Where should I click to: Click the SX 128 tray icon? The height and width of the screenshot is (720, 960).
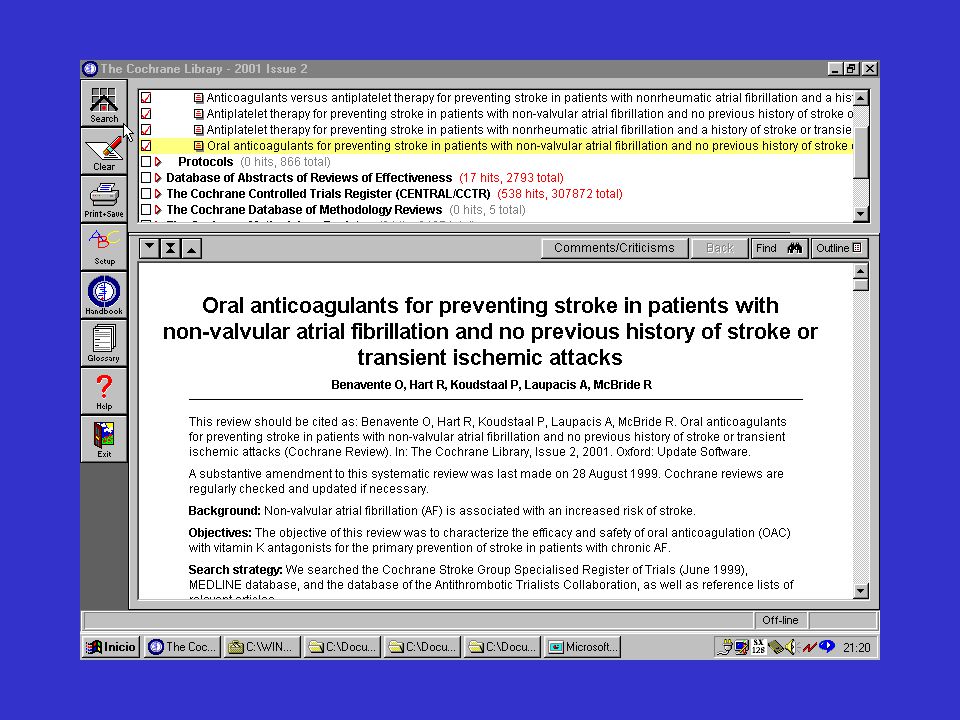pos(758,647)
